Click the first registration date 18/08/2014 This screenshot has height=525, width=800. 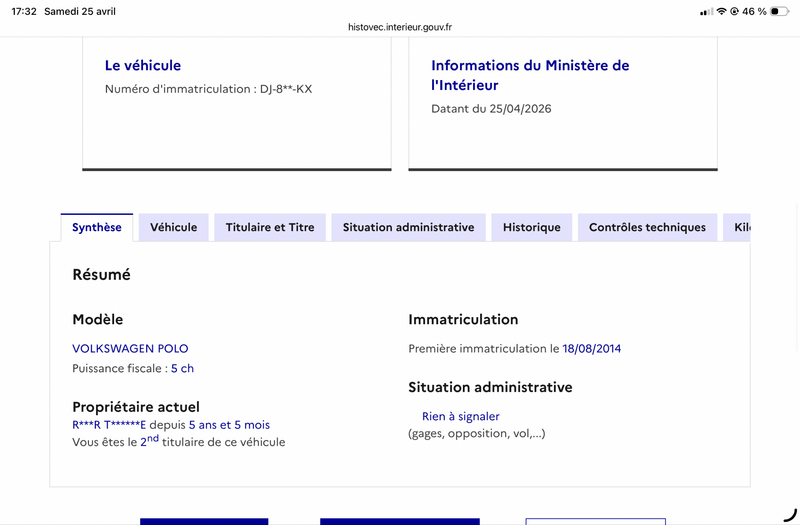591,348
